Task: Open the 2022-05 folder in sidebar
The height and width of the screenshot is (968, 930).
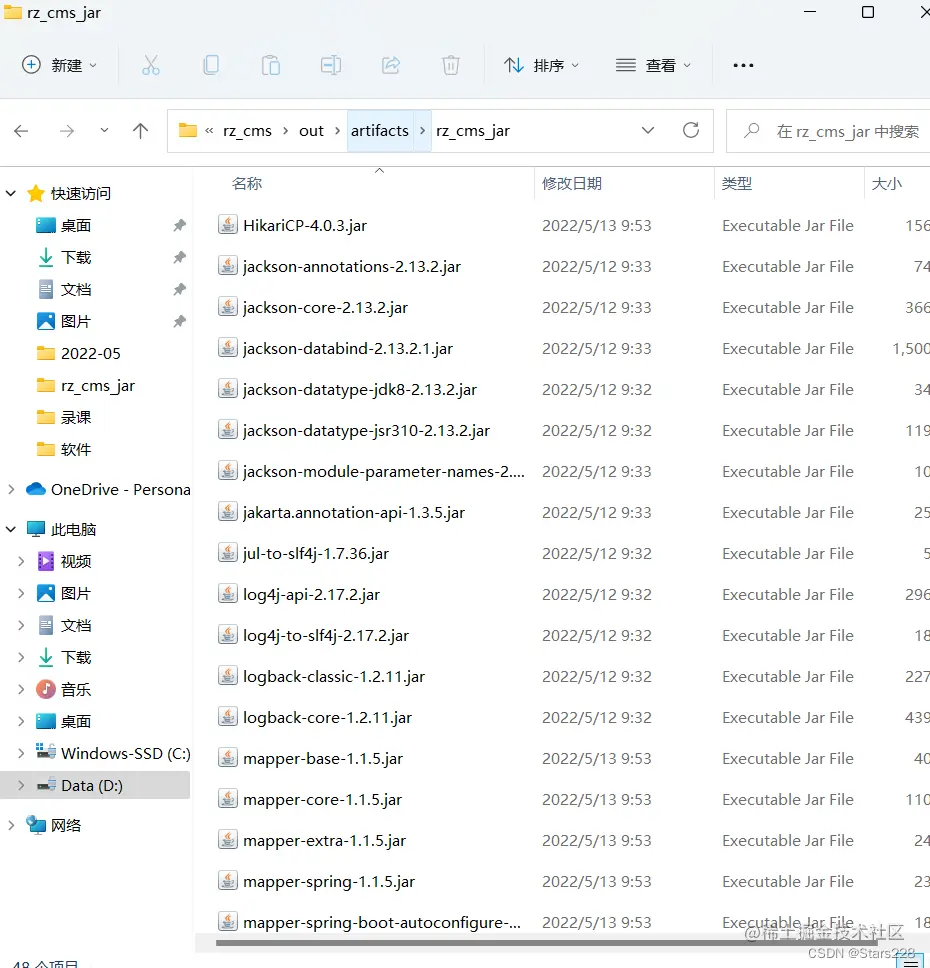Action: tap(91, 354)
